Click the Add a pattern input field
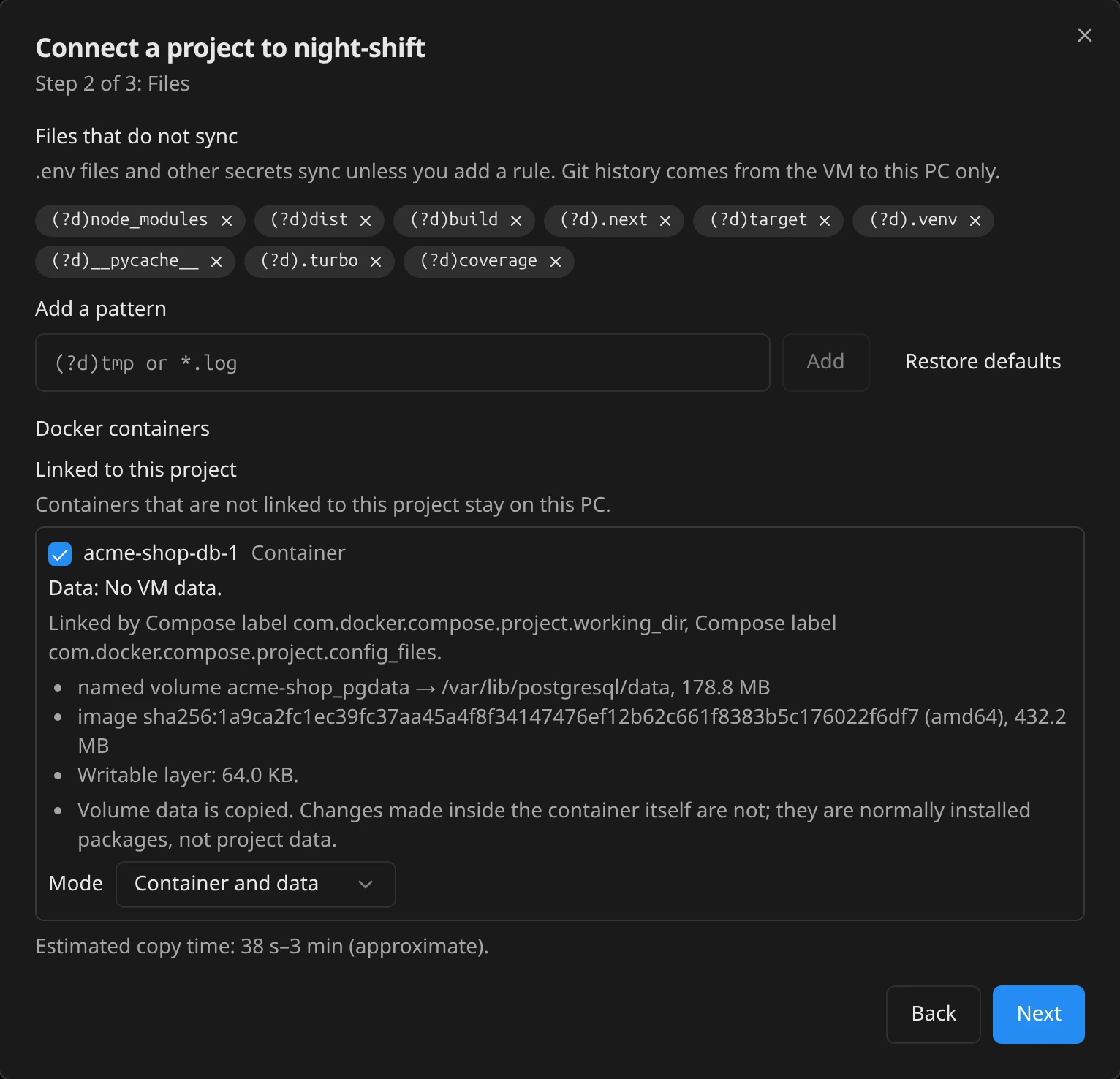Image resolution: width=1120 pixels, height=1079 pixels. tap(403, 363)
